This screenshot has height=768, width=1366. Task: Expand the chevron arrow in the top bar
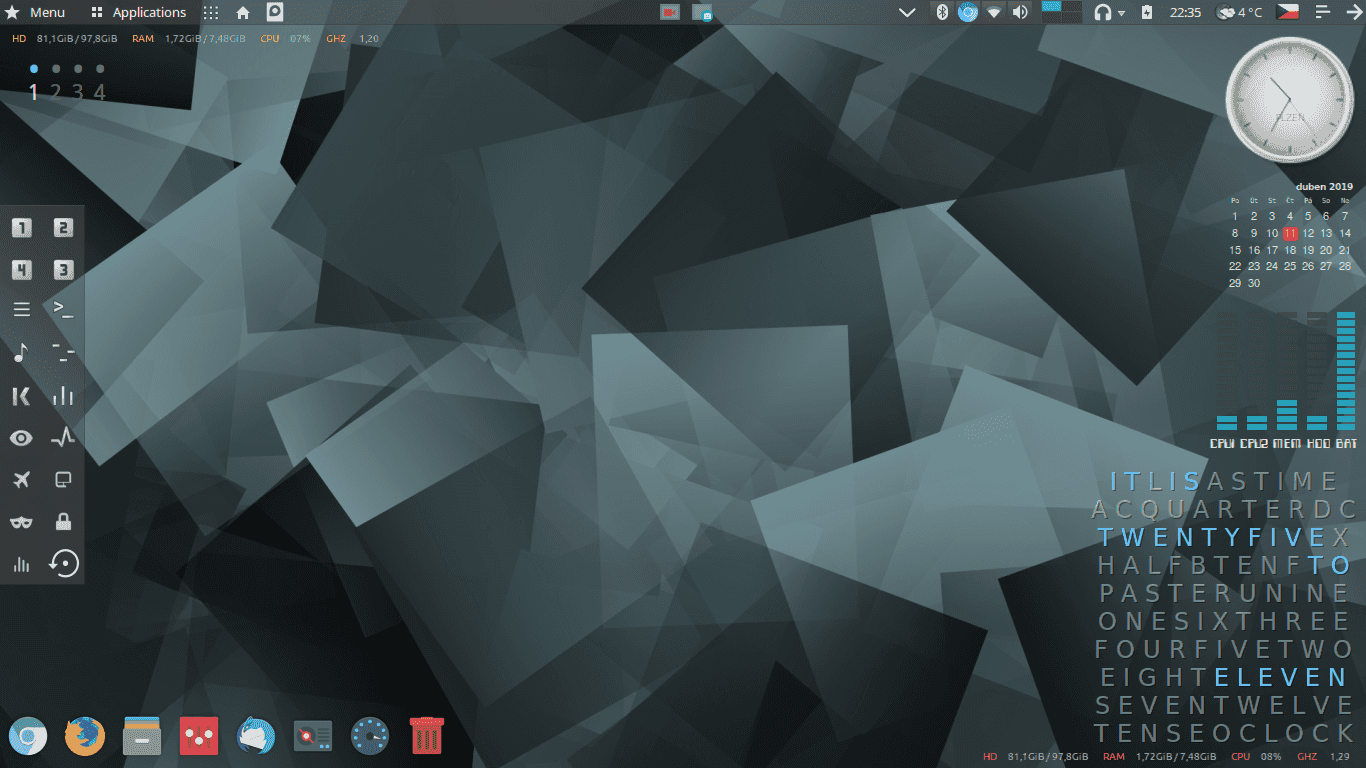tap(906, 13)
